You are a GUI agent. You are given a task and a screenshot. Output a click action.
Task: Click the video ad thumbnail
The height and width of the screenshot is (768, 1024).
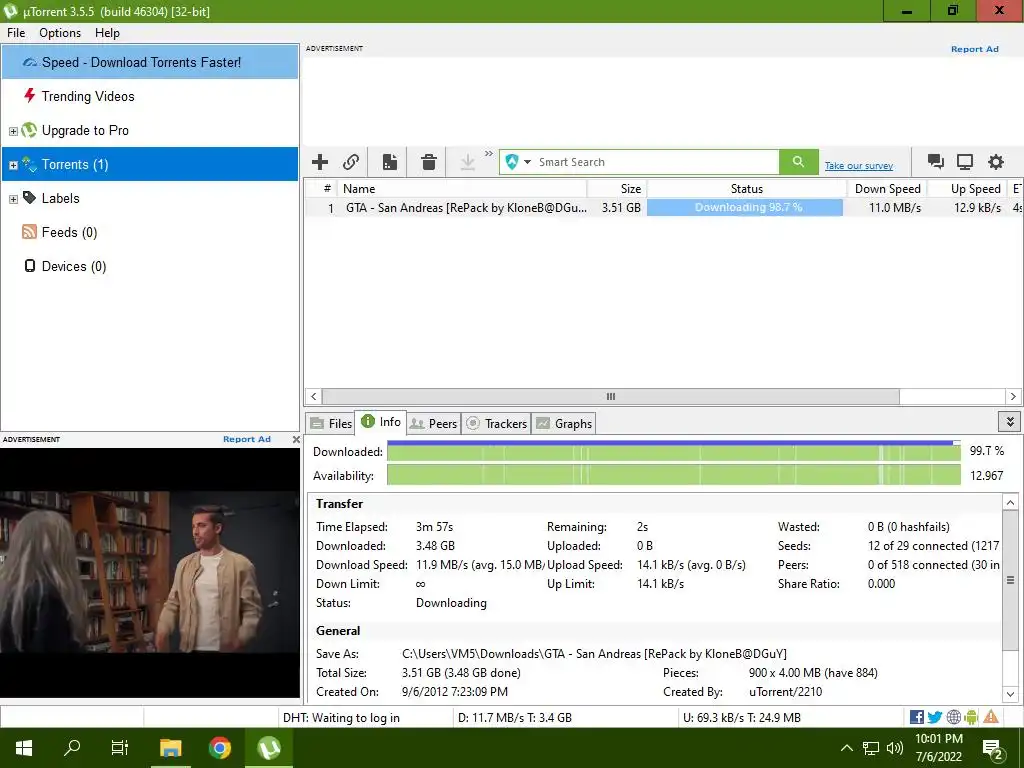click(150, 573)
